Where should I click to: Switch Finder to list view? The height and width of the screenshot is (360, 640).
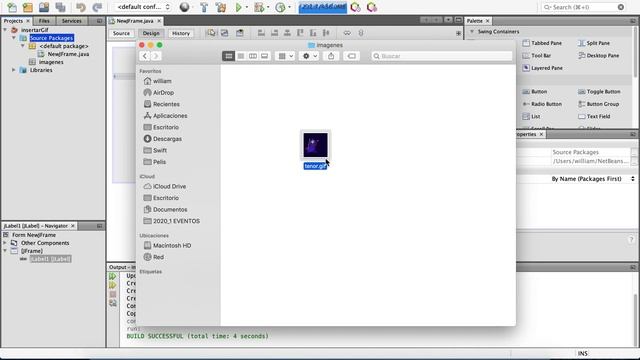coord(241,56)
